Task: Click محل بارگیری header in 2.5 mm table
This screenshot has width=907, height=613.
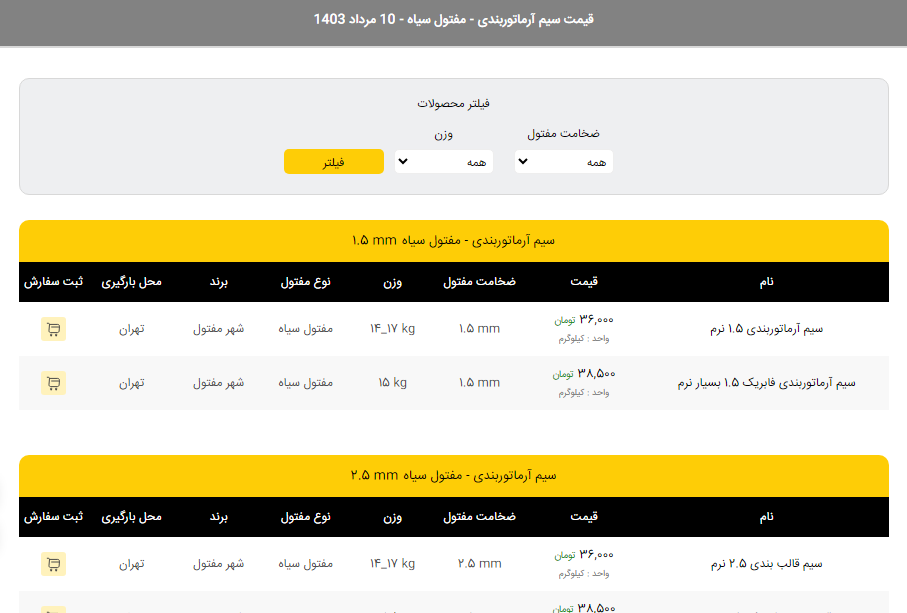Action: (x=131, y=517)
